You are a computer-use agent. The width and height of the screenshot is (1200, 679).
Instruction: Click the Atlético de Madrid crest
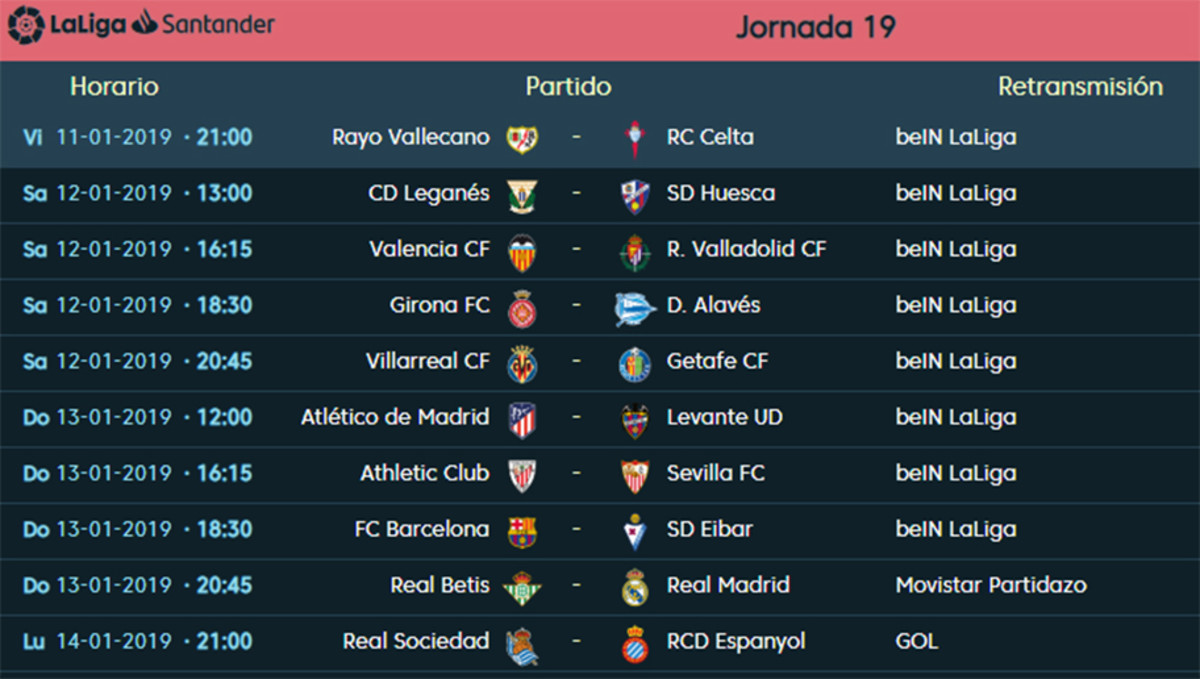pos(522,419)
